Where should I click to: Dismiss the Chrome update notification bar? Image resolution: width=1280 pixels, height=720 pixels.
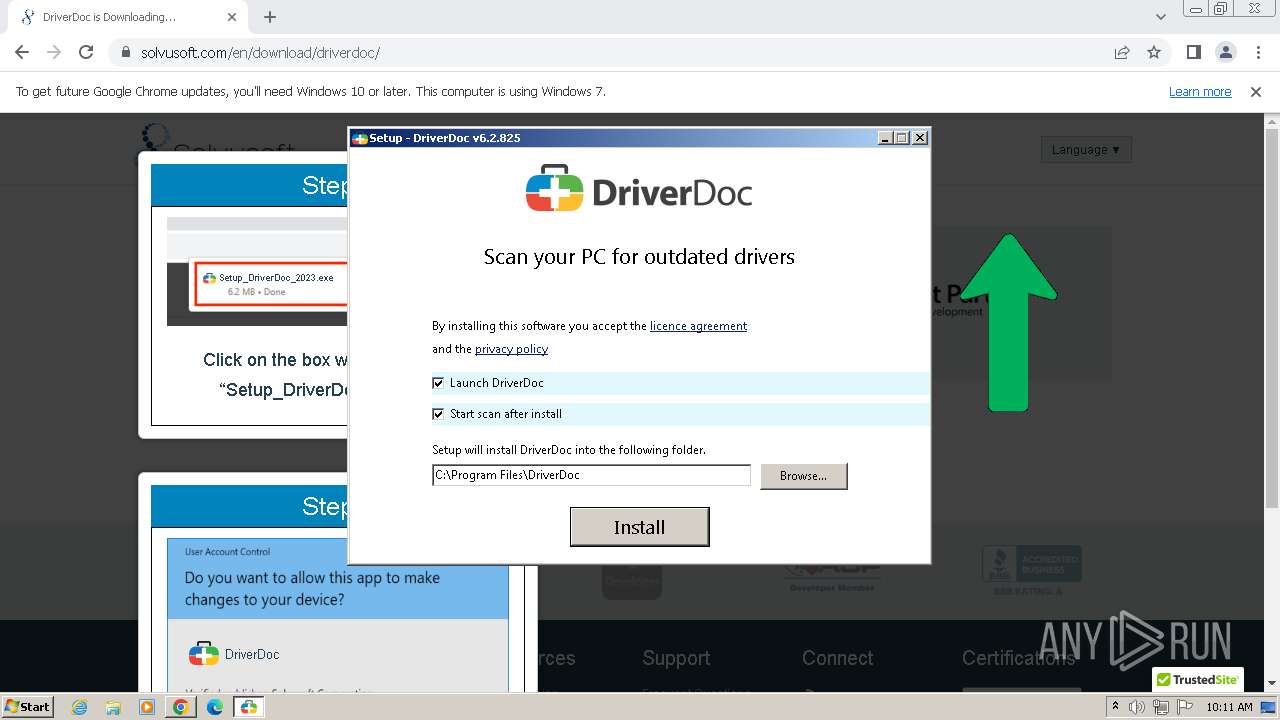(x=1256, y=92)
